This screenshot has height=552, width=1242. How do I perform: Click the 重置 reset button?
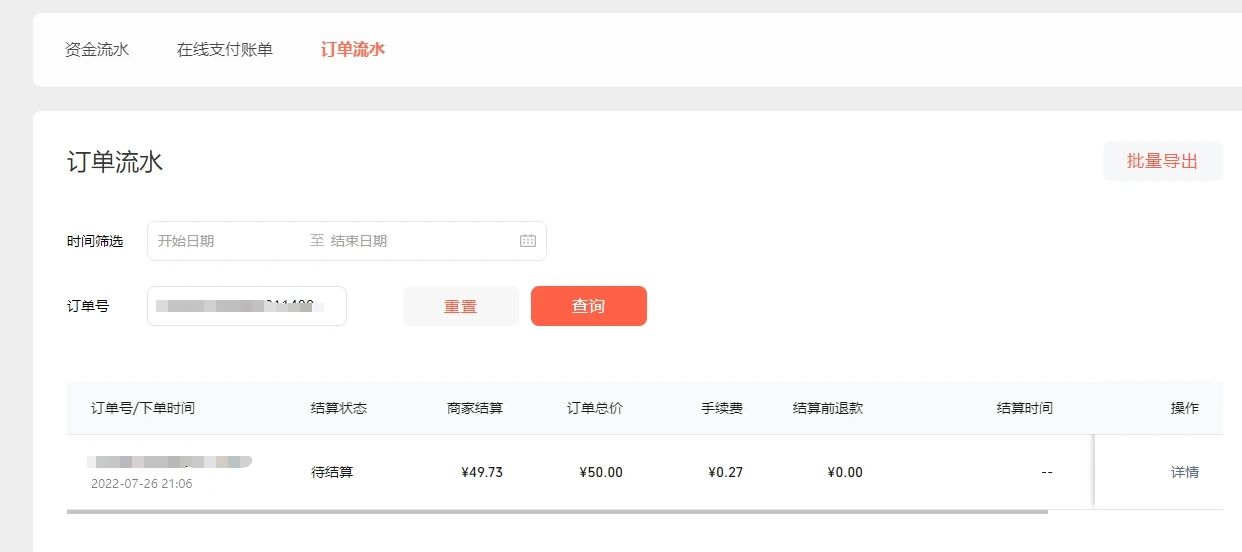461,306
